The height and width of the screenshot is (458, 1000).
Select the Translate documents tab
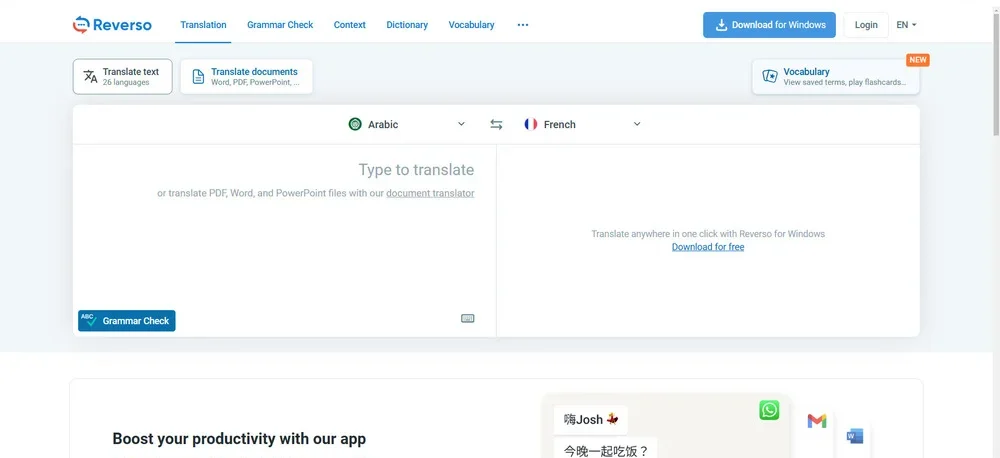[246, 77]
